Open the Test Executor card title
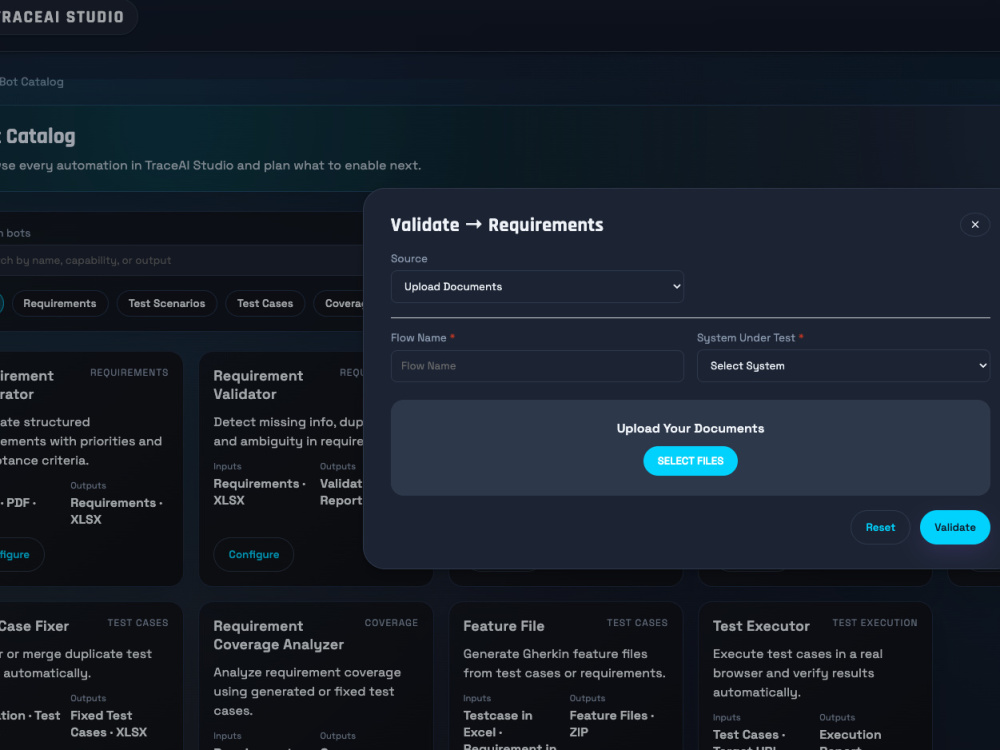Viewport: 1000px width, 750px height. (761, 626)
